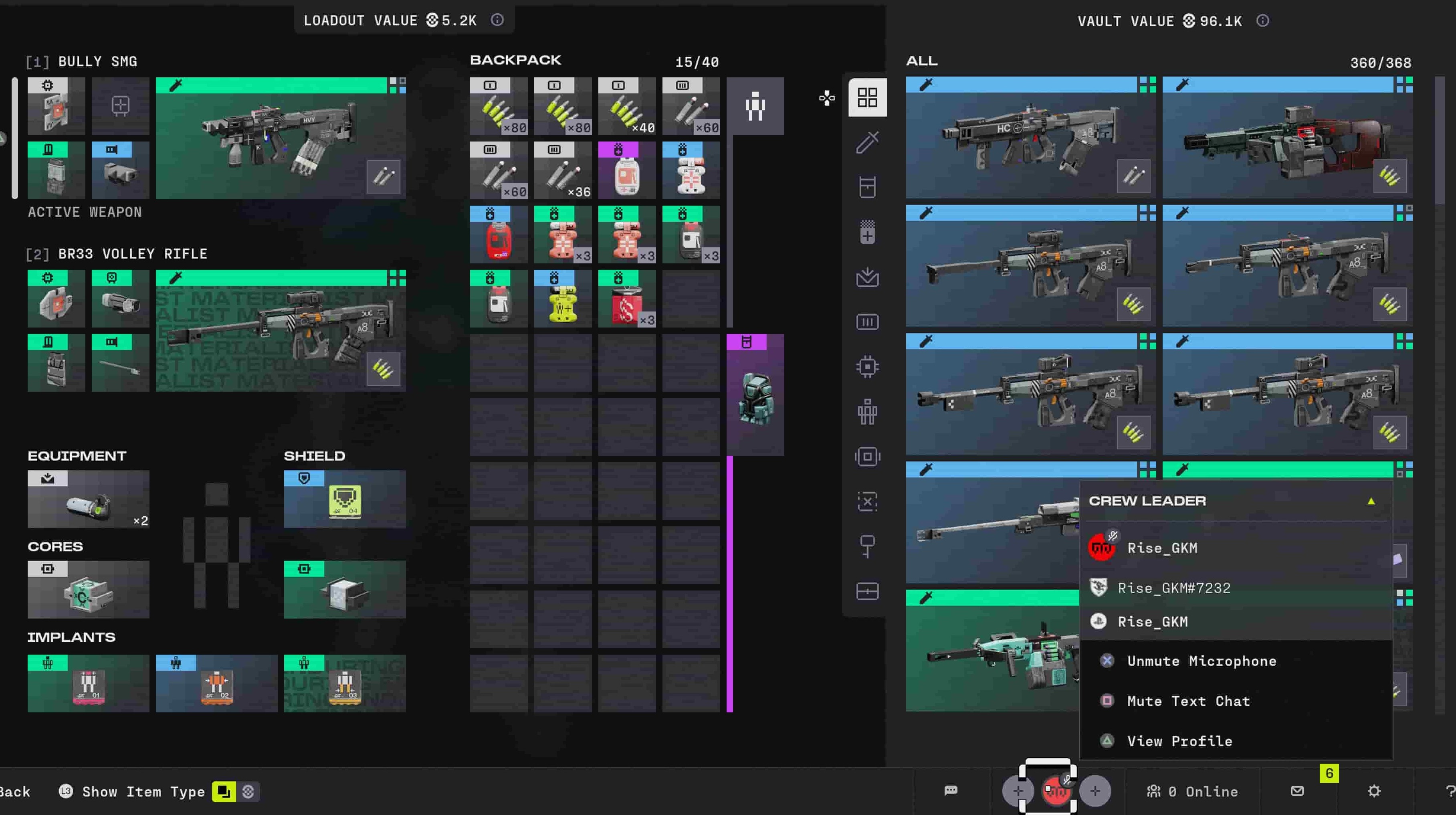Toggle Show Item Type to stacked-squares view
Viewport: 1456px width, 815px height.
point(224,792)
